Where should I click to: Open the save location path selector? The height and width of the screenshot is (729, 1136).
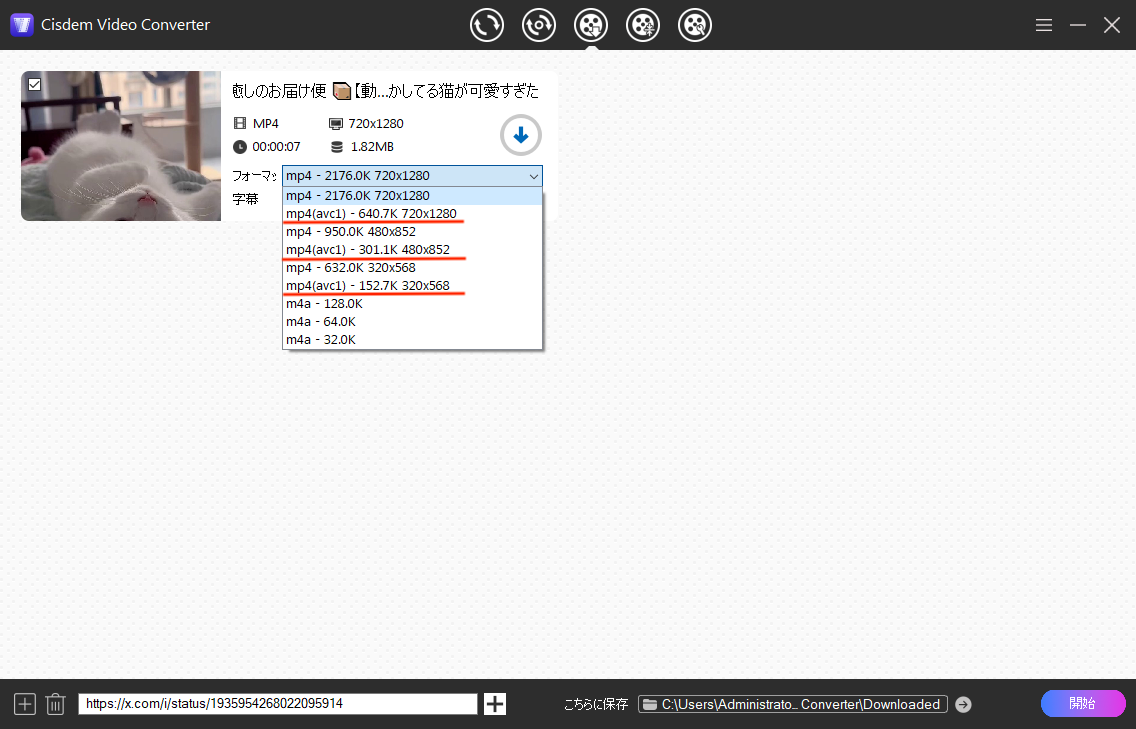(793, 704)
